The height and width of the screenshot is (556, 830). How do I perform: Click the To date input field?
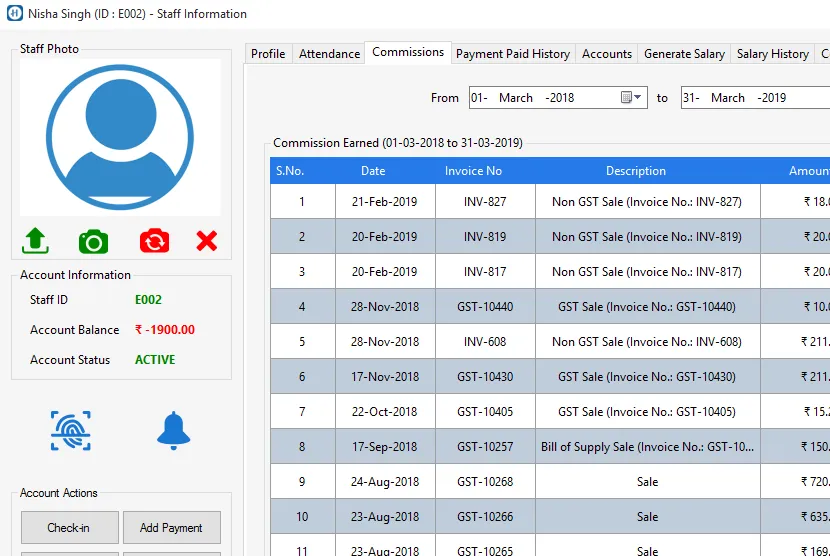(750, 98)
